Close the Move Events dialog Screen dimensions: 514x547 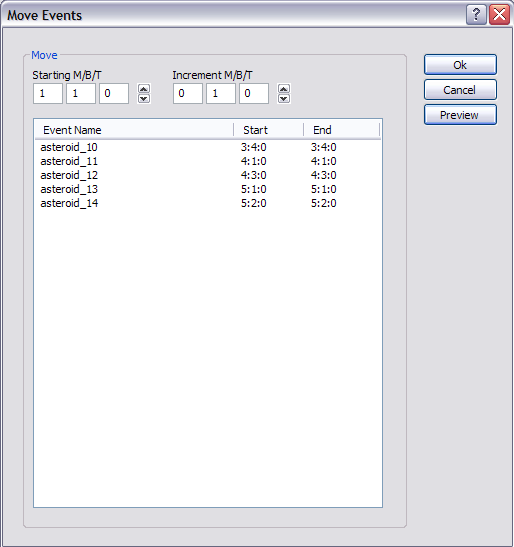(x=499, y=15)
